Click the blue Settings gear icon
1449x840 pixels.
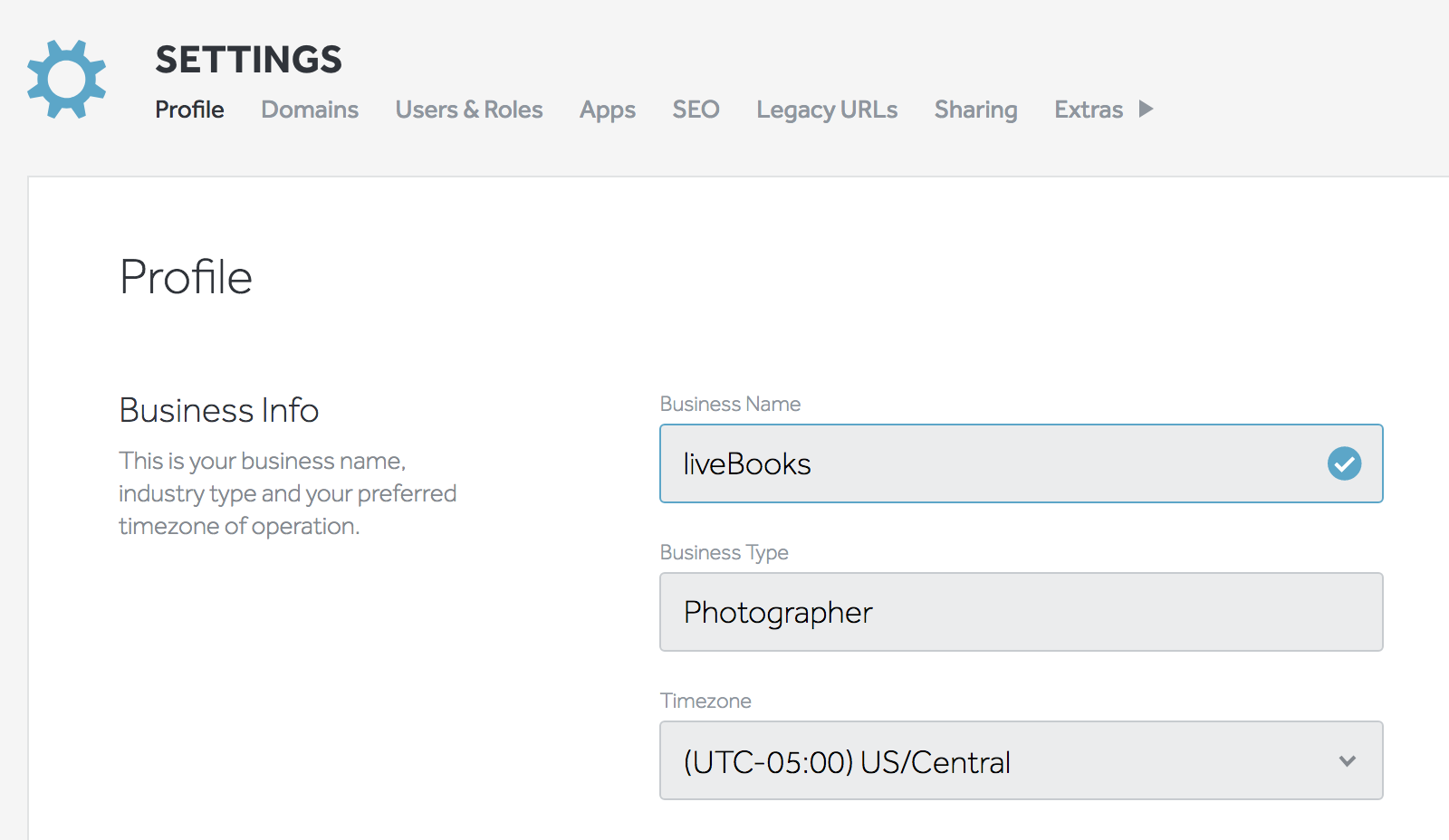click(66, 80)
